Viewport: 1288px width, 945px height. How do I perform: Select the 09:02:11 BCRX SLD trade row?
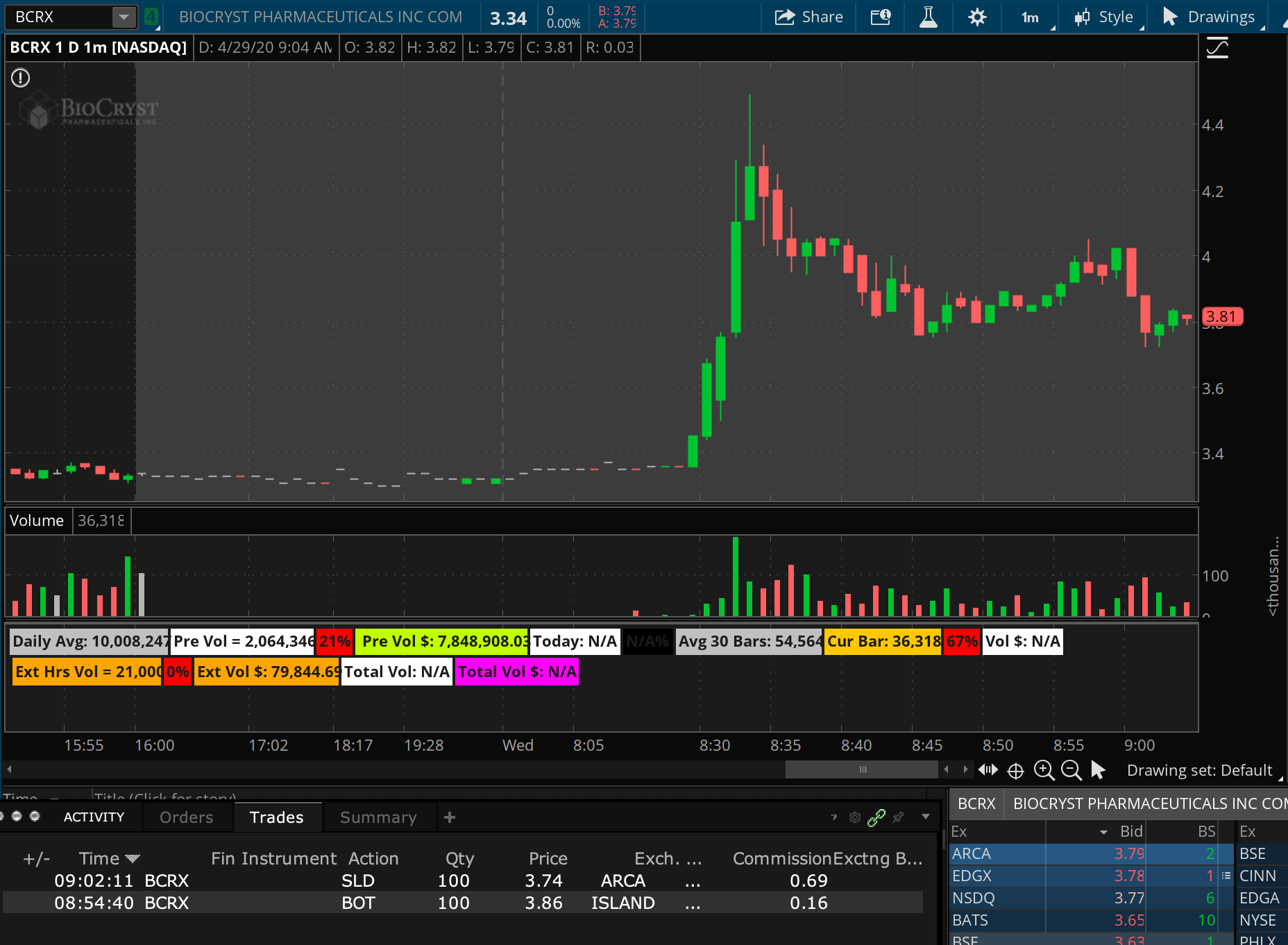pos(463,880)
